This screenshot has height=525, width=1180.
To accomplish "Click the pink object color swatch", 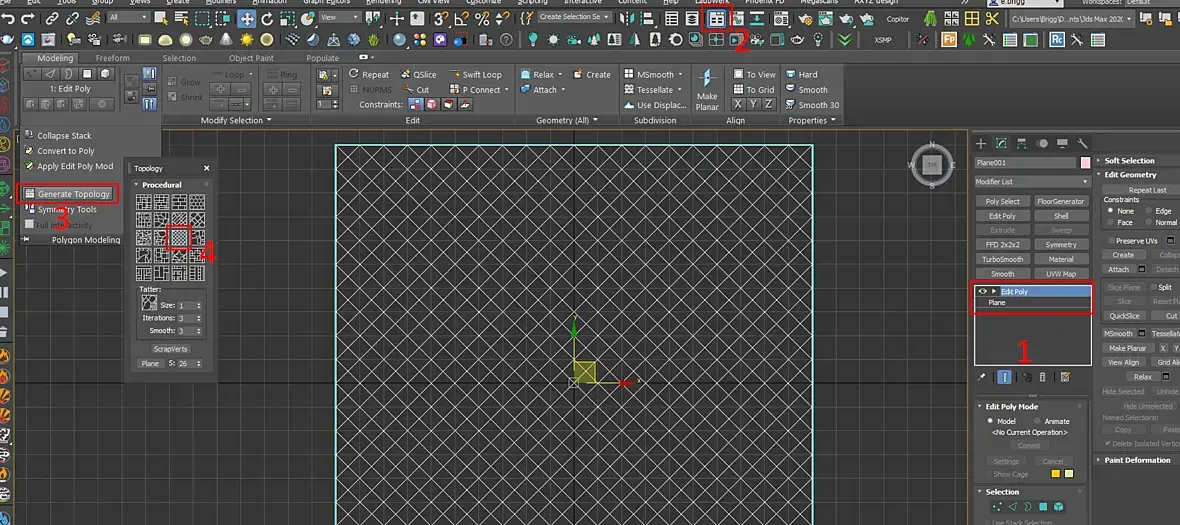I will tap(1085, 163).
